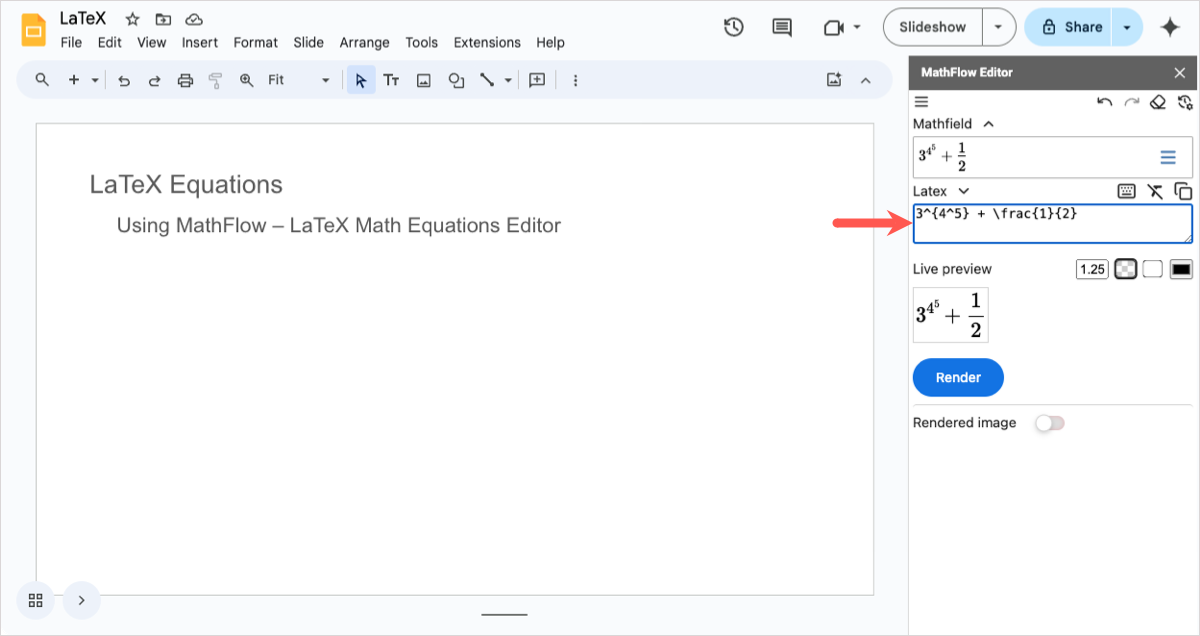Click the move to folder icon
The height and width of the screenshot is (636, 1200).
click(x=163, y=19)
